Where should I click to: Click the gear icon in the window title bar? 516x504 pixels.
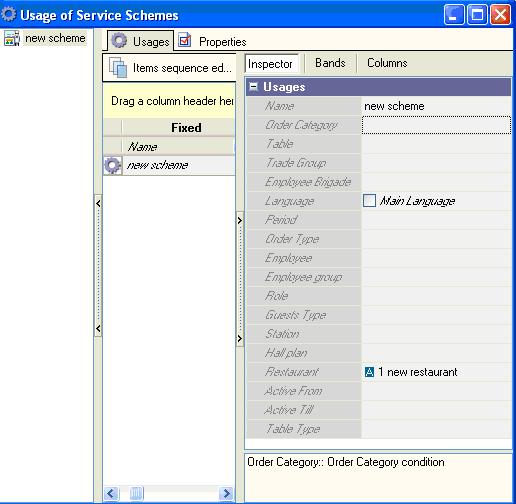pos(9,14)
